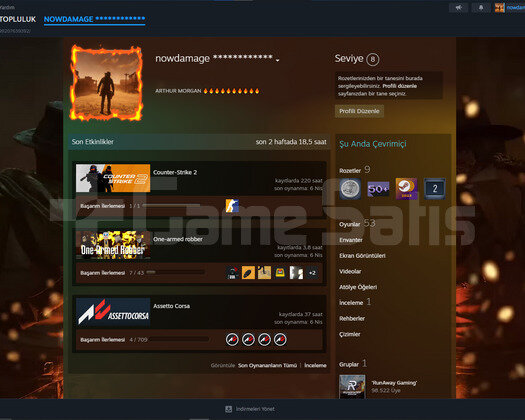Click the orange feather achievement icon
This screenshot has height=420, width=525.
click(248, 273)
